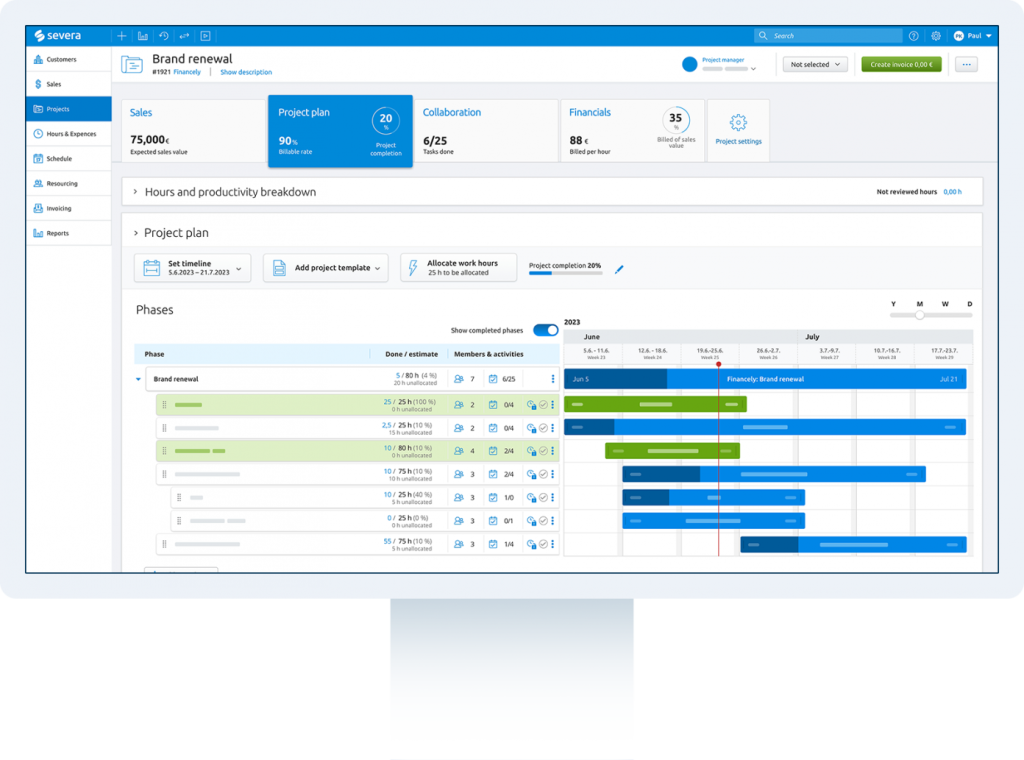Collapse the Brand renewal phase tree
1024x760 pixels.
[139, 380]
